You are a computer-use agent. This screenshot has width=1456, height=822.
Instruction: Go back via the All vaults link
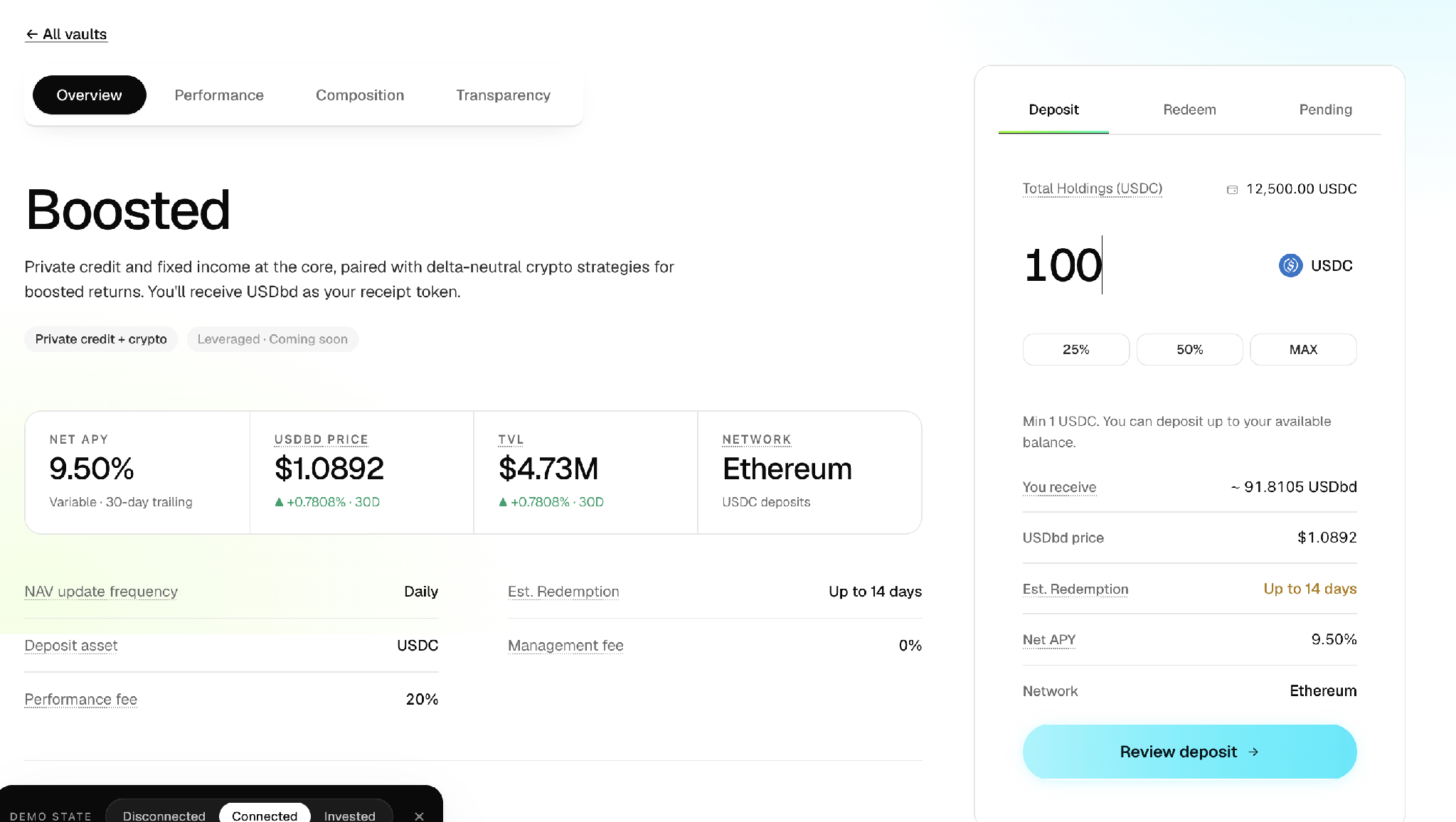66,34
